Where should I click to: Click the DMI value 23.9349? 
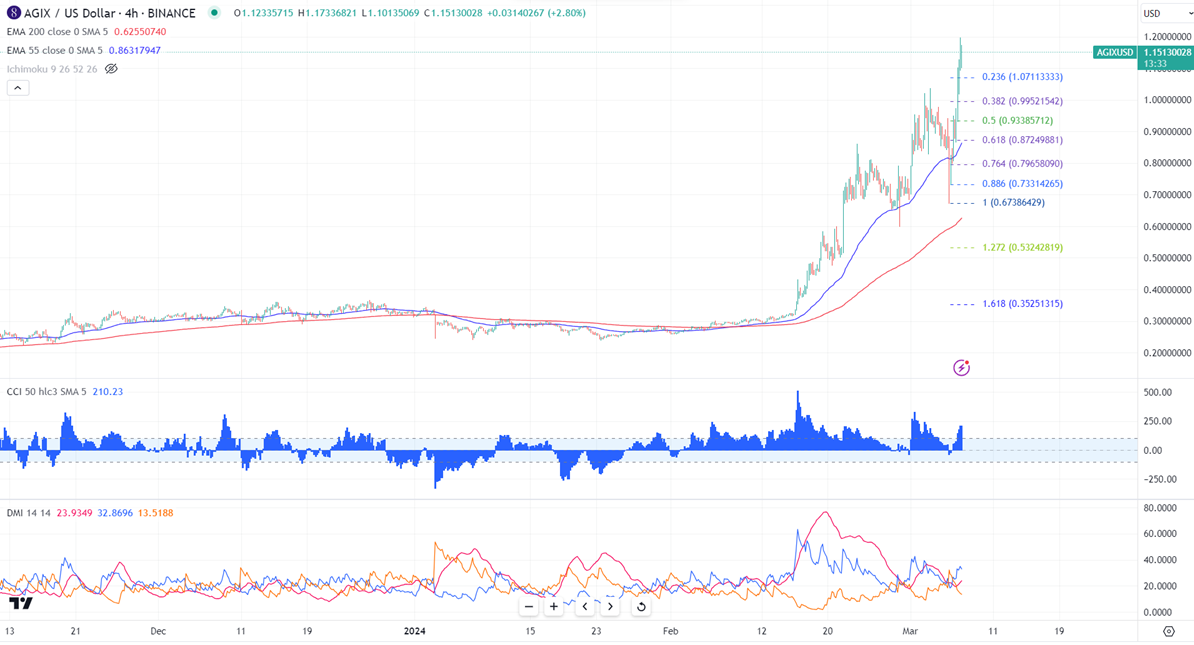coord(75,513)
